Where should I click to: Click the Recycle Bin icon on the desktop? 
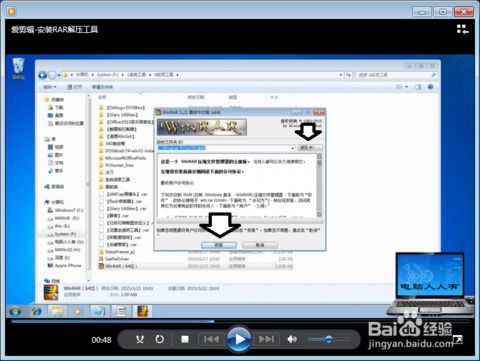18,68
